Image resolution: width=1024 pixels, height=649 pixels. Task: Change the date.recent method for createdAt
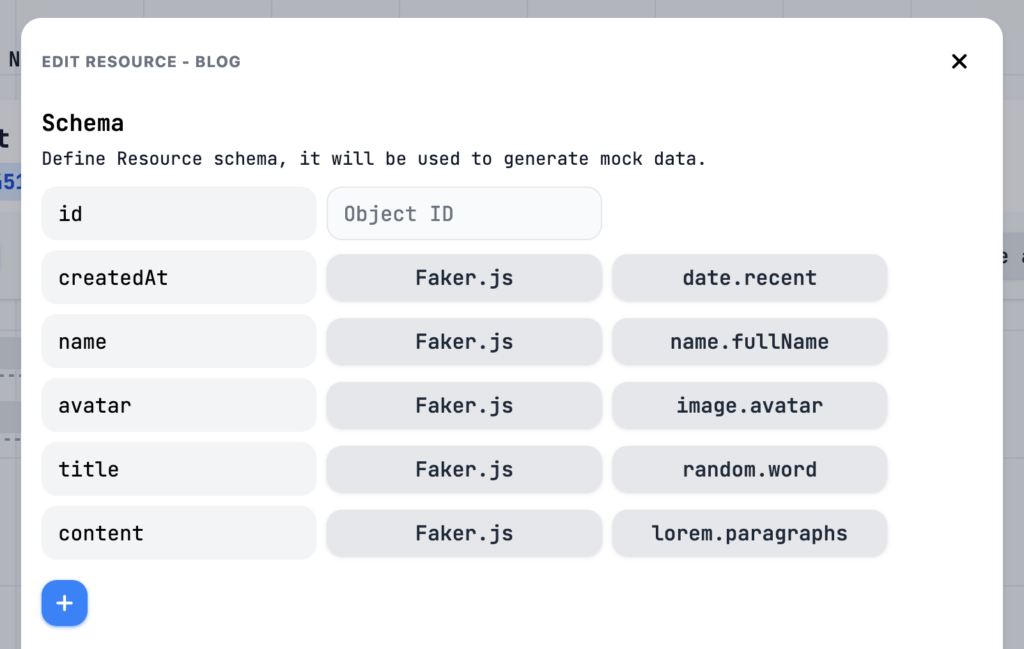(x=748, y=277)
